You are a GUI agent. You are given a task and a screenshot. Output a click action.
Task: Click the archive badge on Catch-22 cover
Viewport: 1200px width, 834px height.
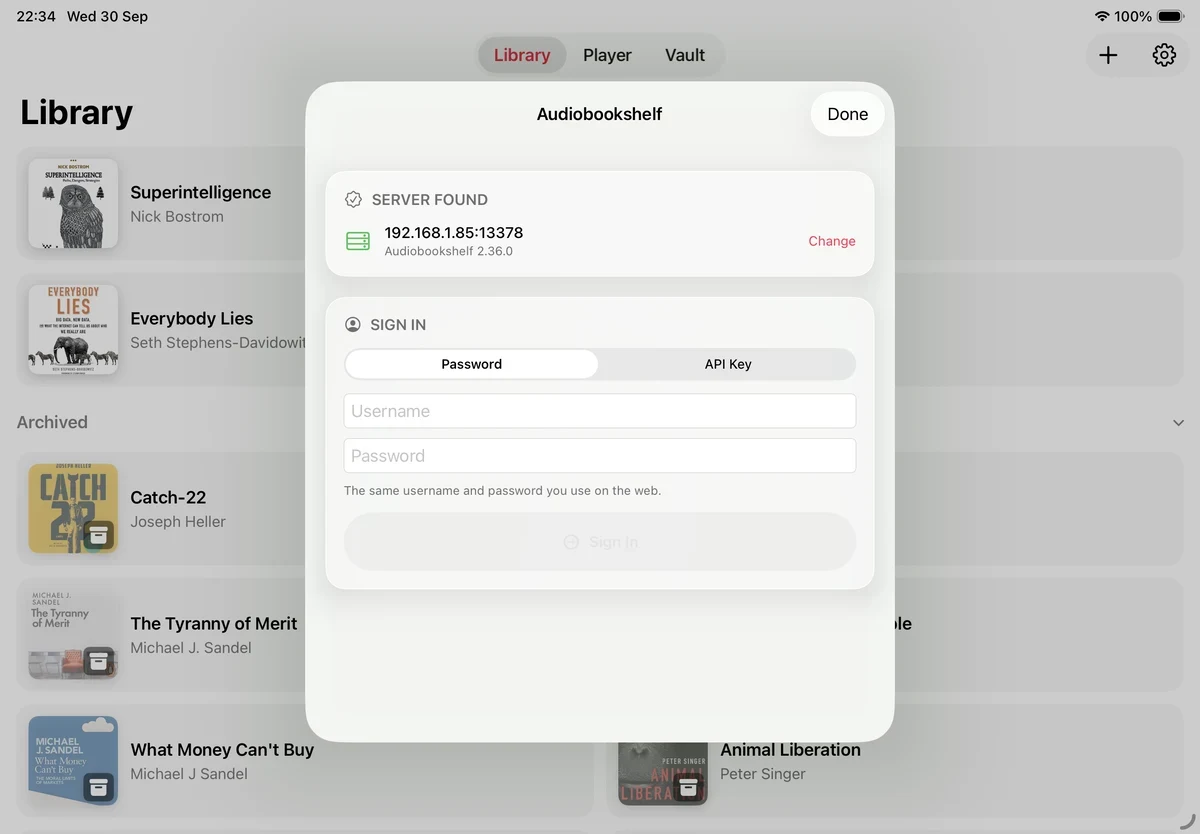(98, 536)
